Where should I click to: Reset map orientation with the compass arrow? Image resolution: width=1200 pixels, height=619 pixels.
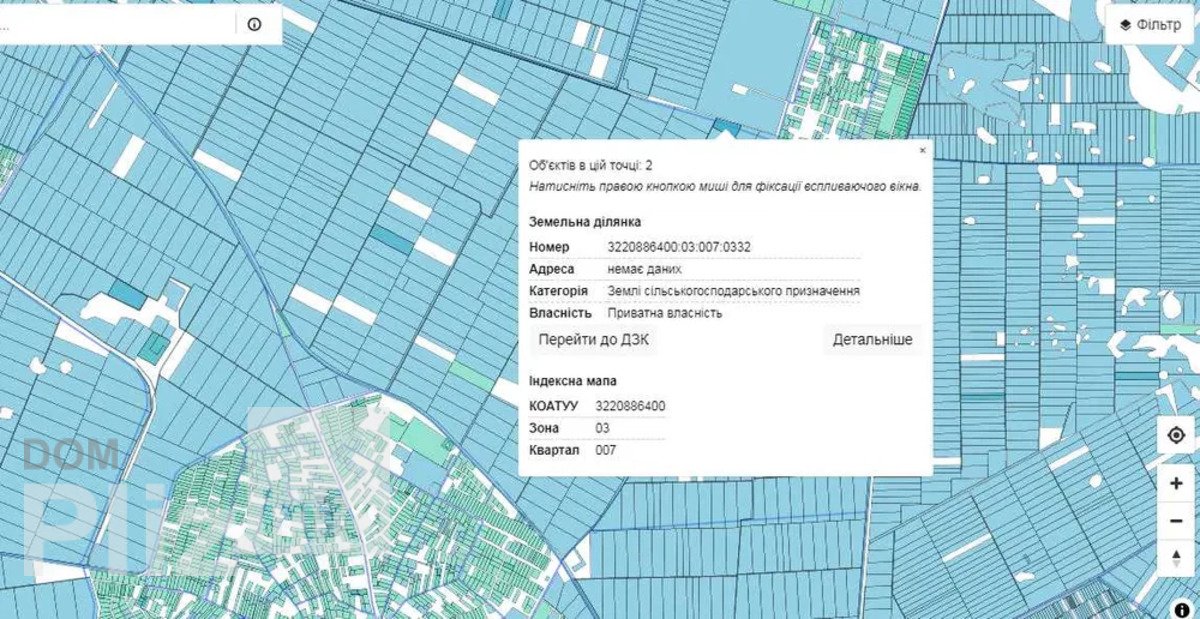(1176, 558)
